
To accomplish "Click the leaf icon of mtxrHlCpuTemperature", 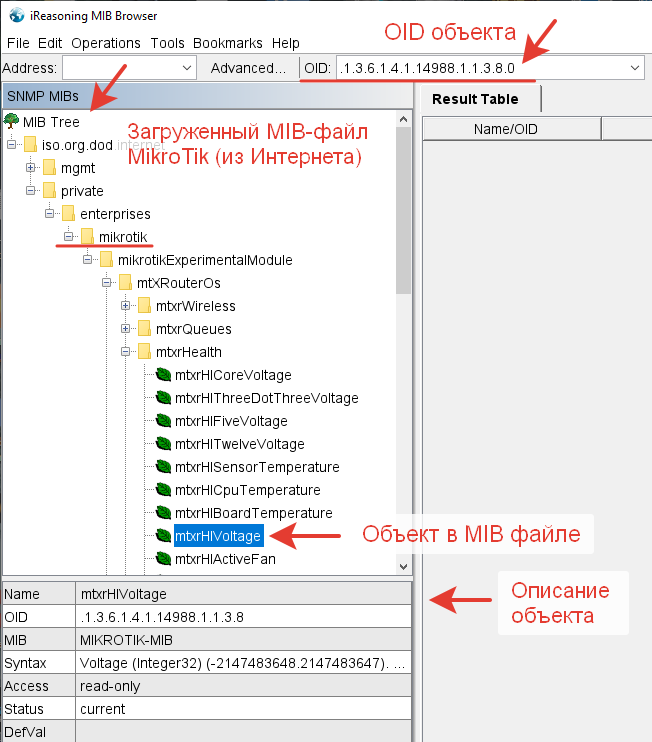I will 163,490.
